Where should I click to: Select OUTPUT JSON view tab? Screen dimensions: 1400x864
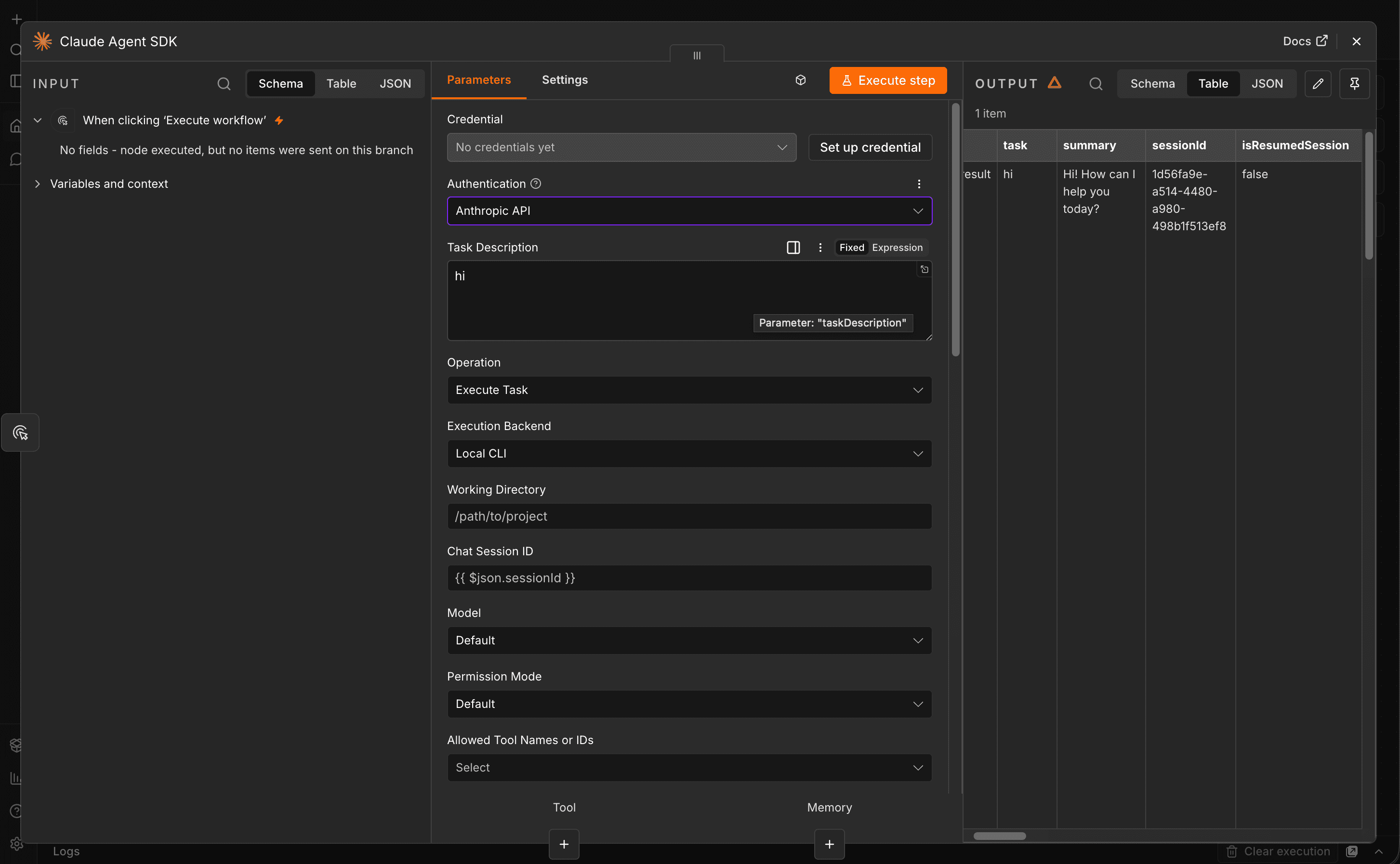1267,83
